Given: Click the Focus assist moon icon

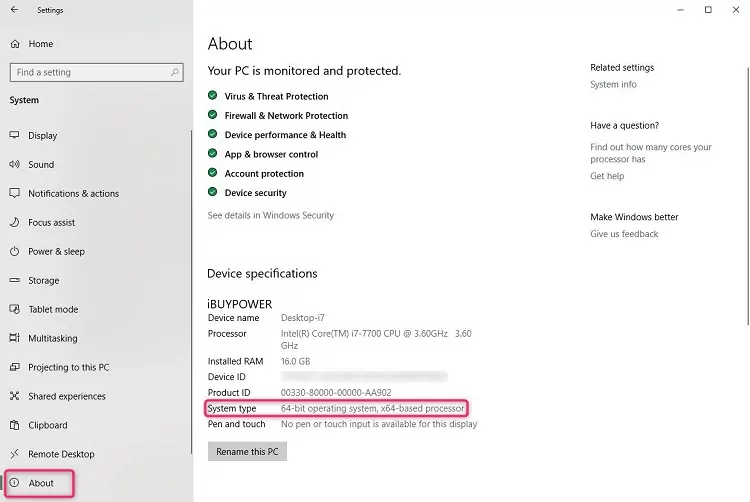Looking at the screenshot, I should (x=14, y=222).
